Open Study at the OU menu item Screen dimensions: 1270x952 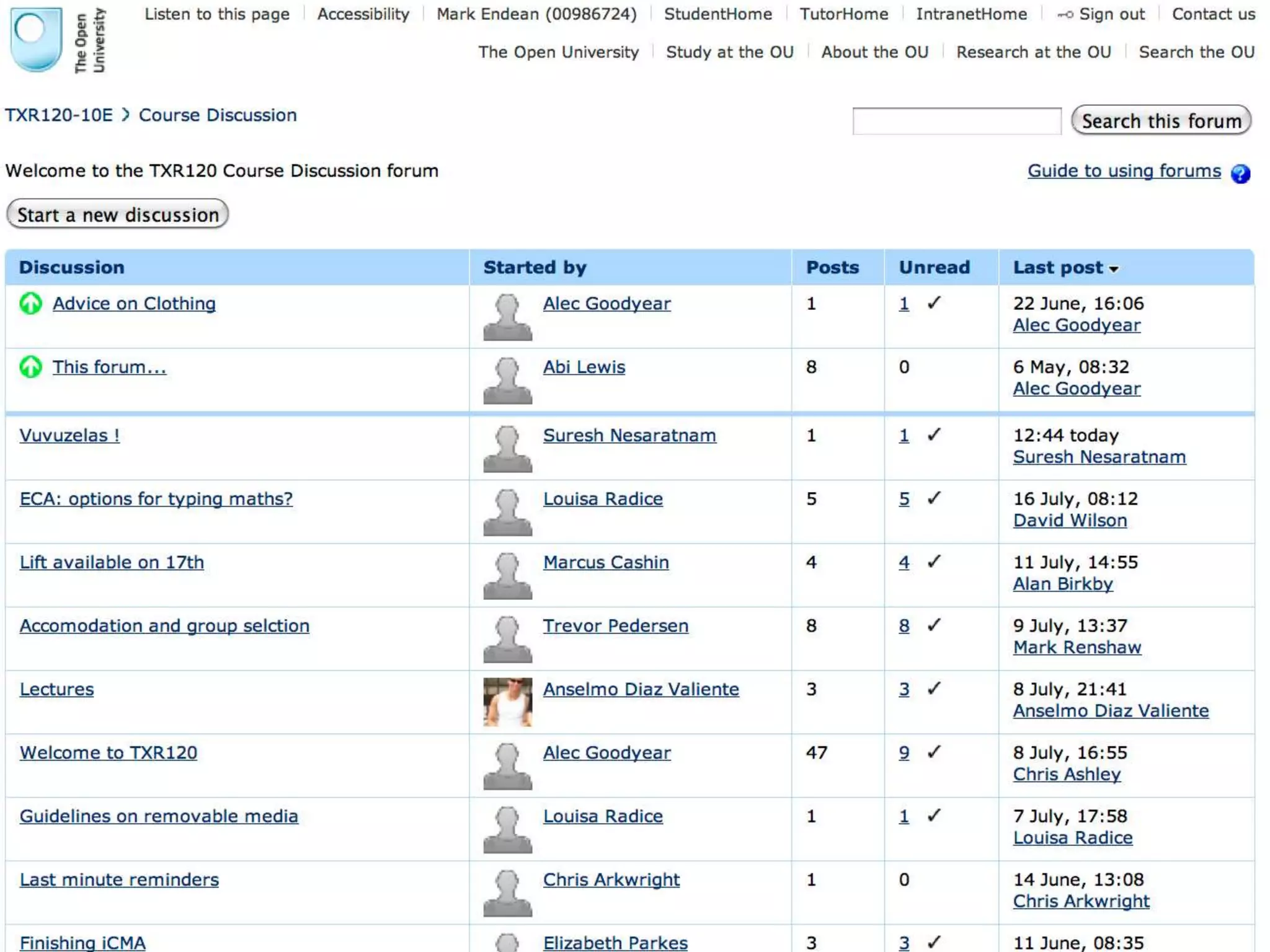click(x=729, y=52)
